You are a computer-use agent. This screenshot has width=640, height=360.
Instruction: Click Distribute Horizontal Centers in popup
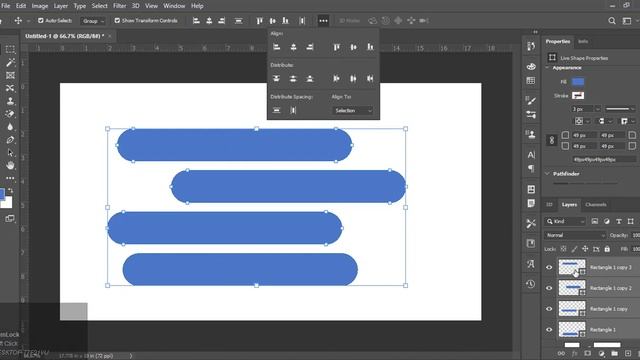[x=353, y=78]
